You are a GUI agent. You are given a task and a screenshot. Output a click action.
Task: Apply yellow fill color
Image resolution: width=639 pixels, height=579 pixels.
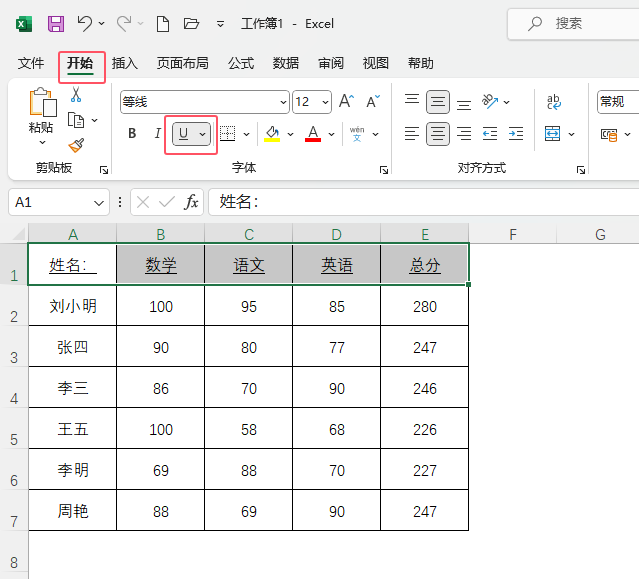272,134
